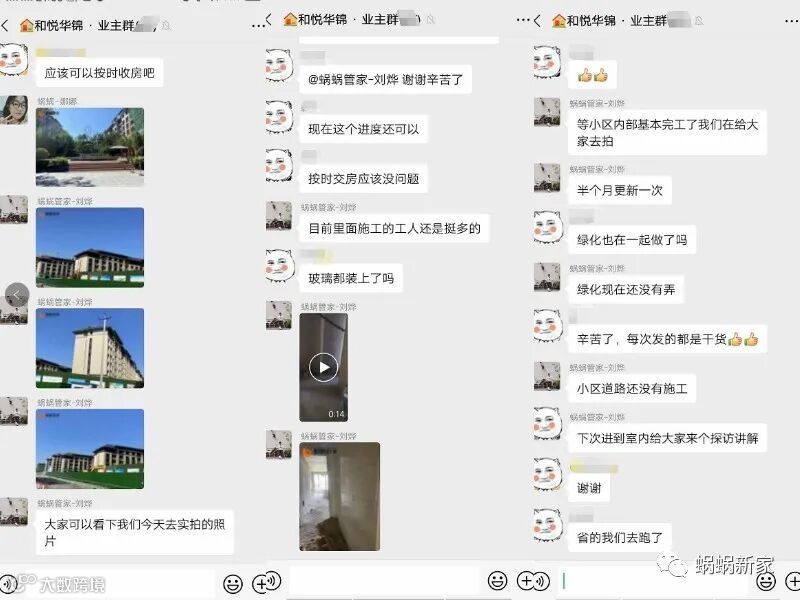
Task: Open the more options dots in middle chat
Action: (523, 20)
